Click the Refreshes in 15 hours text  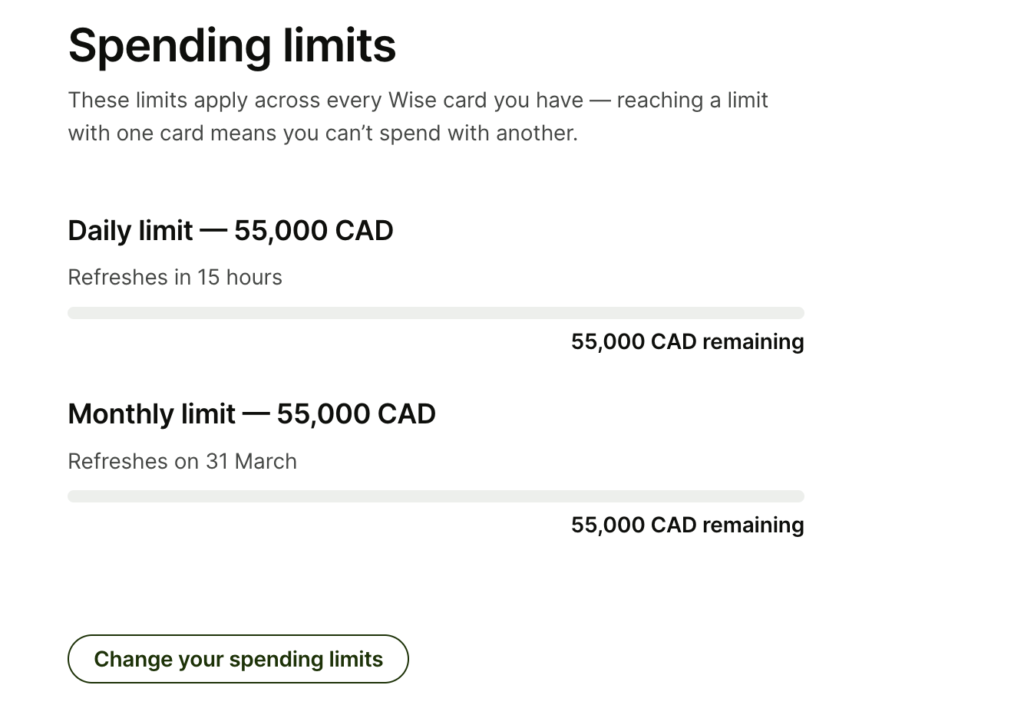(175, 278)
